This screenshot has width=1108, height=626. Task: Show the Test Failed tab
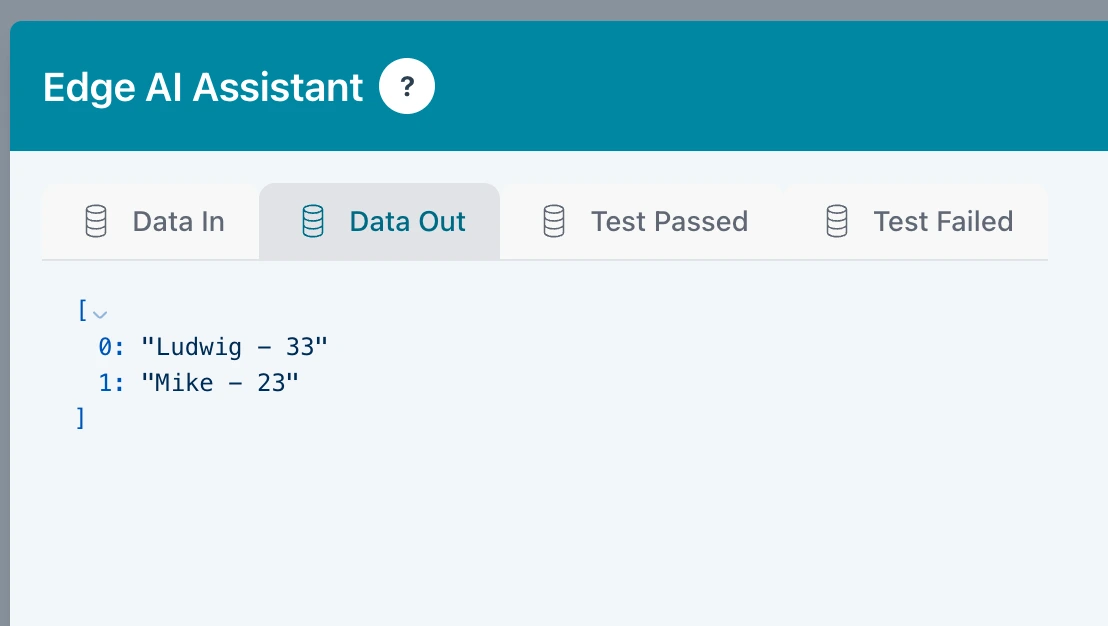[943, 221]
